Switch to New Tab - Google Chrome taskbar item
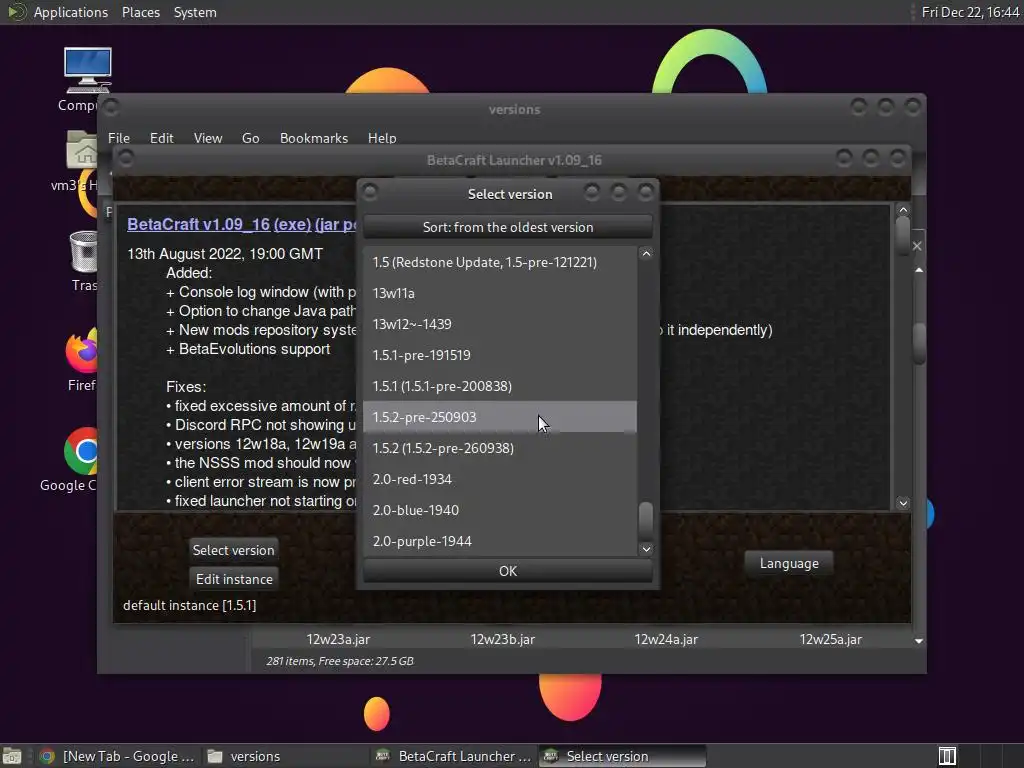 118,756
